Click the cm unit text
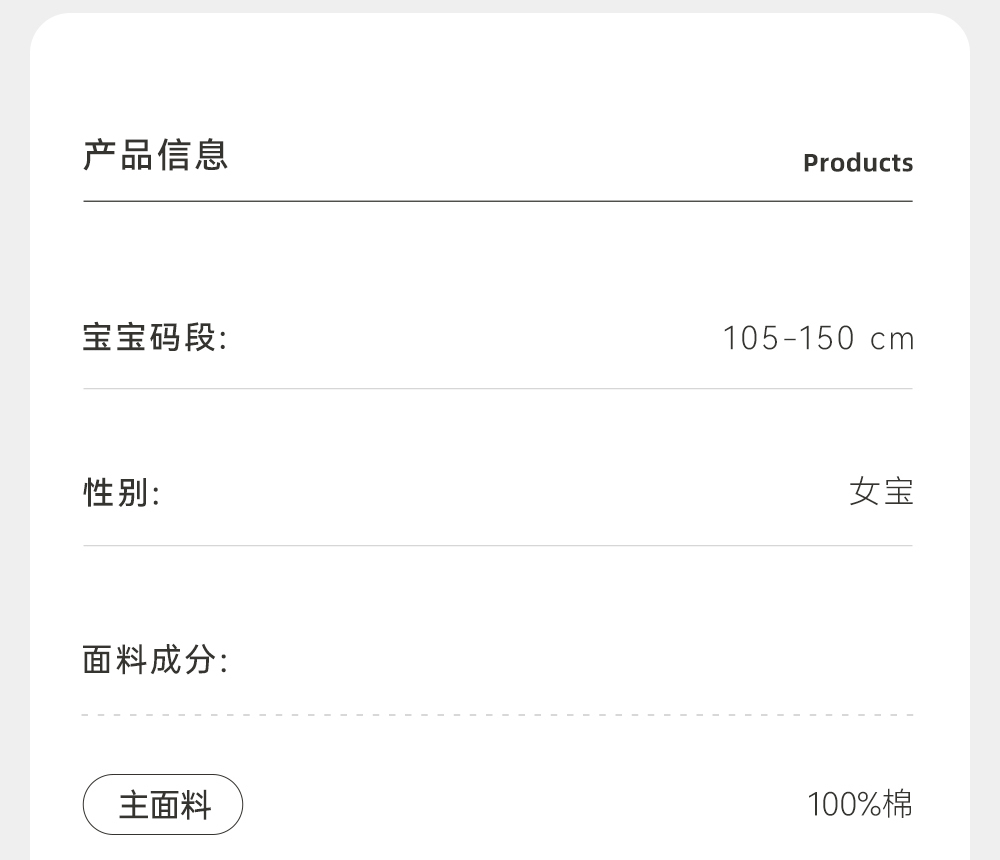The width and height of the screenshot is (1000, 860). click(892, 340)
